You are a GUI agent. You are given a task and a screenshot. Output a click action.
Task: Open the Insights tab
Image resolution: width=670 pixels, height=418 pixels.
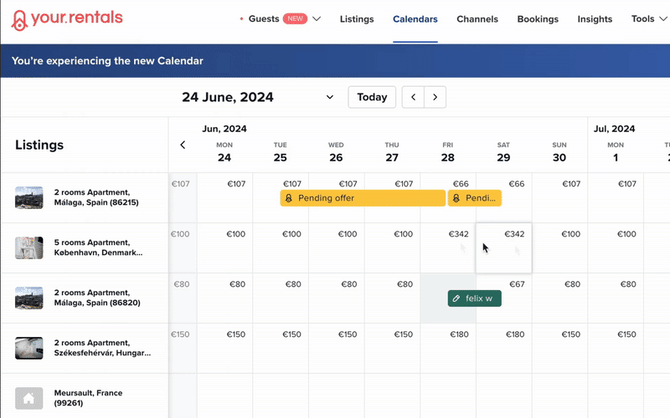click(x=595, y=19)
